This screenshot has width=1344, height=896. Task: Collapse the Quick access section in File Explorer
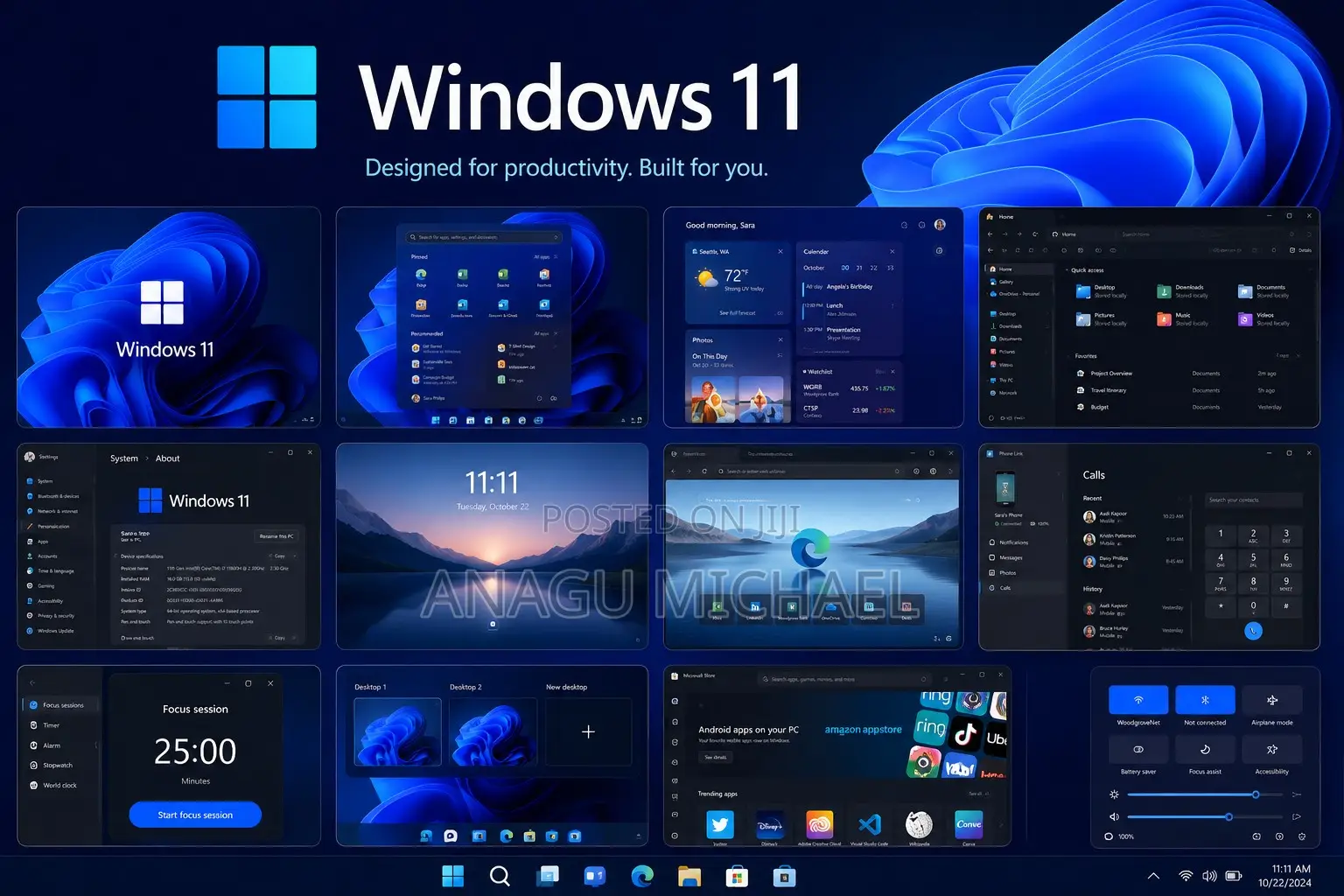pos(1067,270)
